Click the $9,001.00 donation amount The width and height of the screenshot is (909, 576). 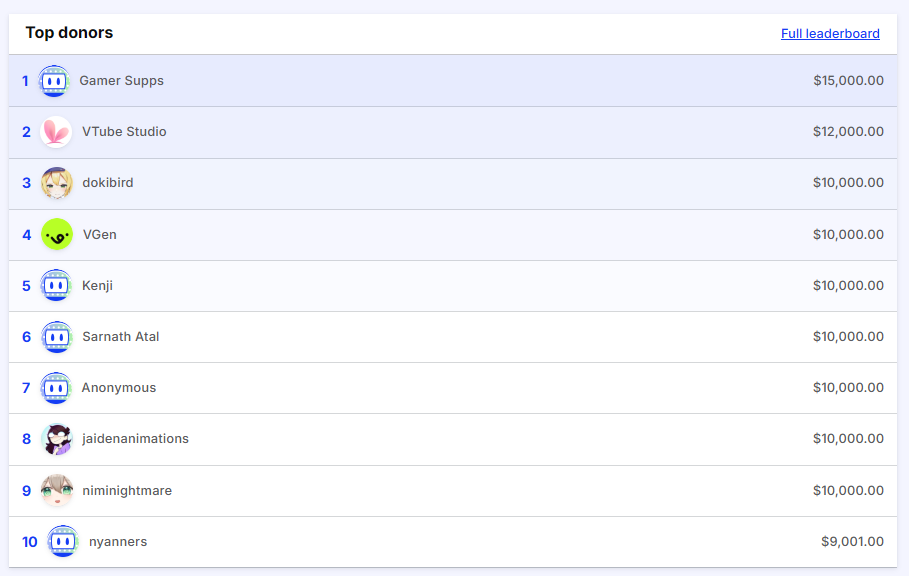852,541
